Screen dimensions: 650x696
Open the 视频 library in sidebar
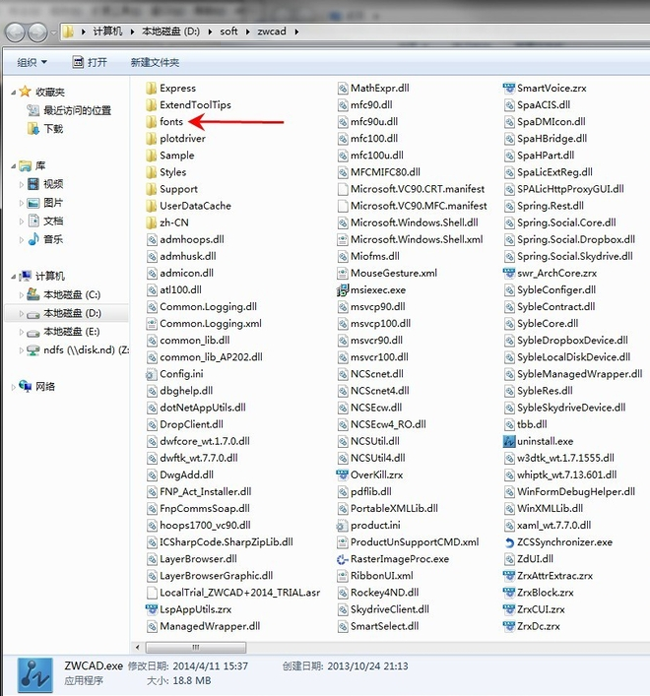45,184
